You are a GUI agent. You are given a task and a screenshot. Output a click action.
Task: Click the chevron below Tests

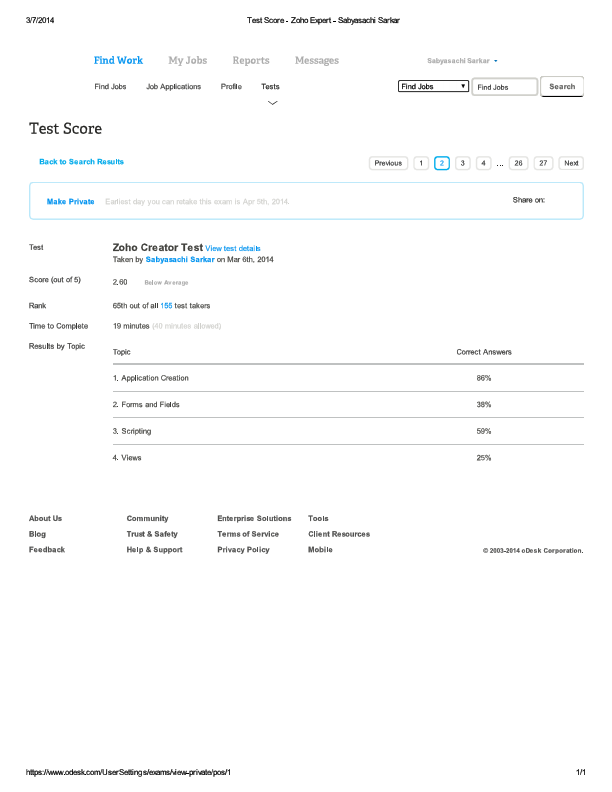point(273,103)
